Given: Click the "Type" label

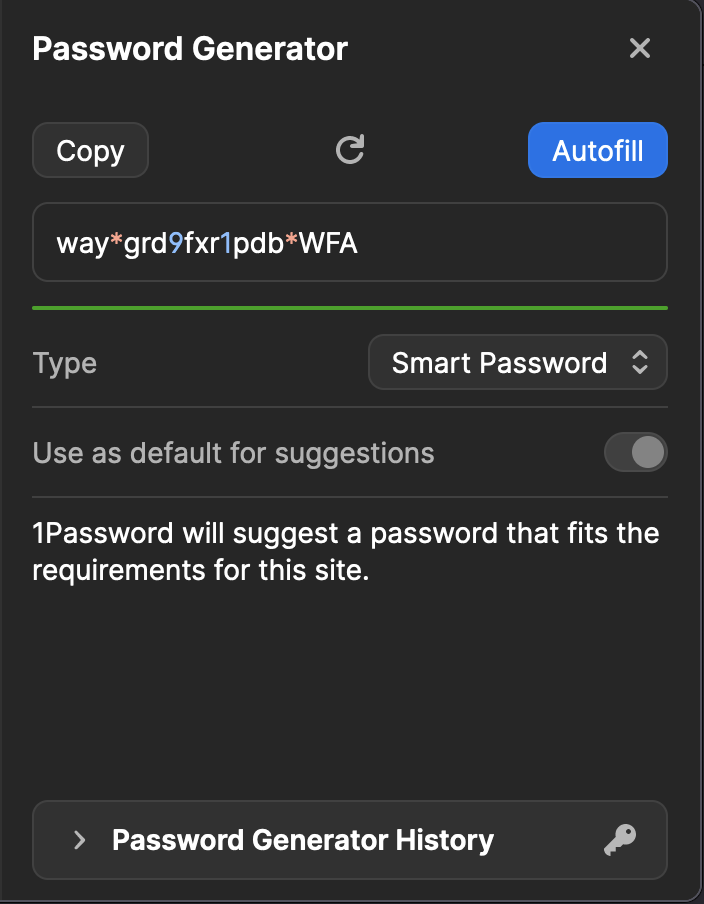Looking at the screenshot, I should coord(65,363).
